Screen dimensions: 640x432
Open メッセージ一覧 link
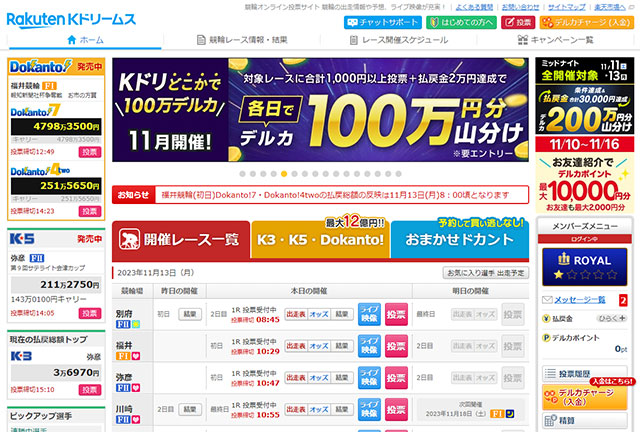pyautogui.click(x=580, y=300)
